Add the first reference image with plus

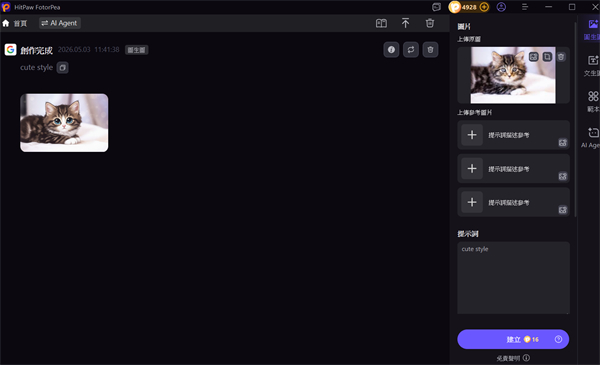tap(472, 135)
